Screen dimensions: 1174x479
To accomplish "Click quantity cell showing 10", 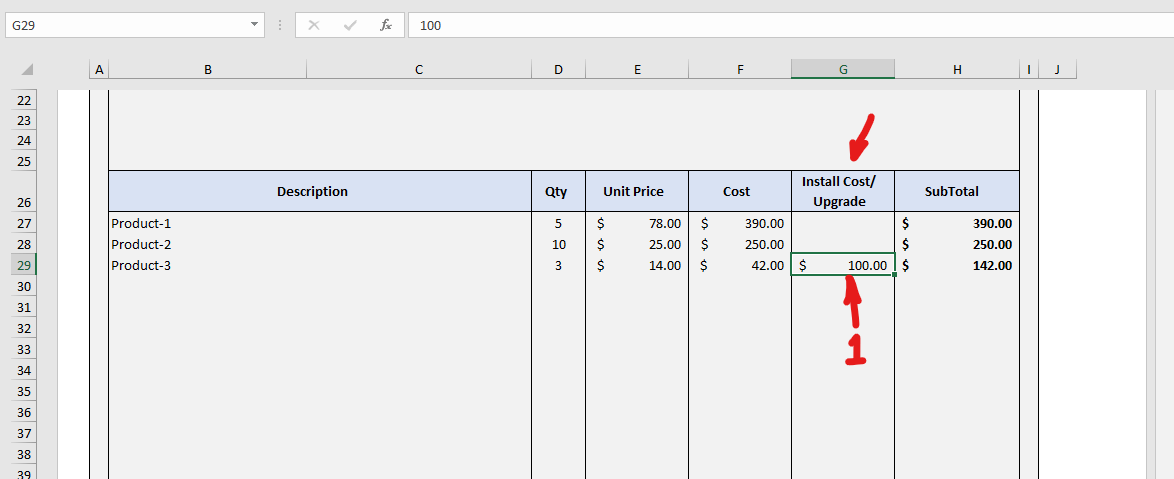I will [x=559, y=244].
